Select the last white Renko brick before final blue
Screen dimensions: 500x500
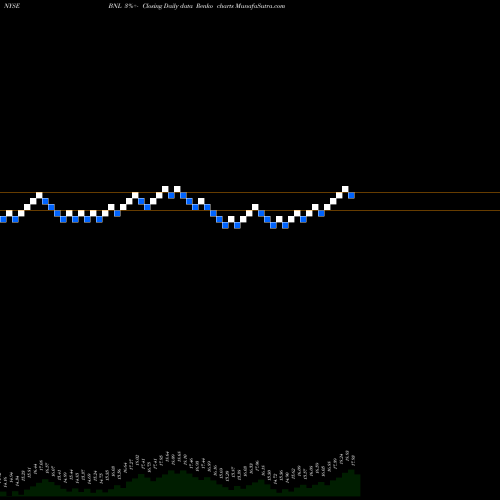pos(345,189)
